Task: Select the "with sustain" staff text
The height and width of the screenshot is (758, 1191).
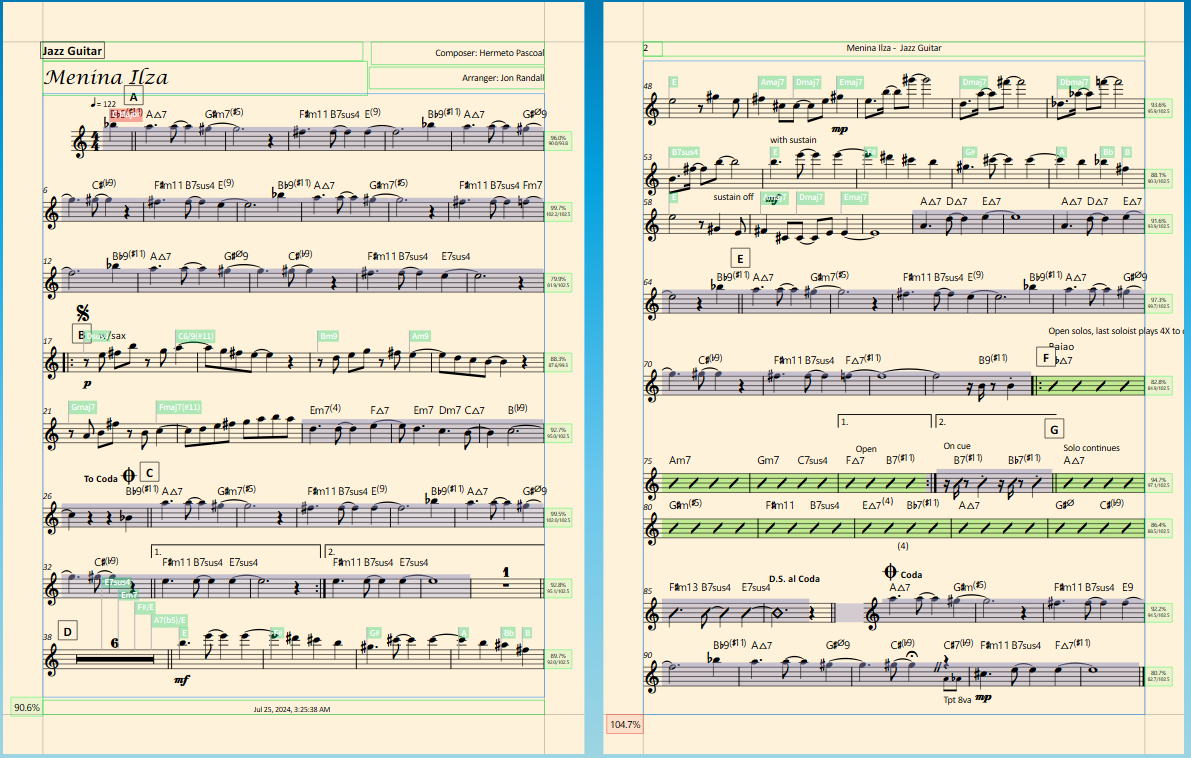Action: click(x=793, y=140)
